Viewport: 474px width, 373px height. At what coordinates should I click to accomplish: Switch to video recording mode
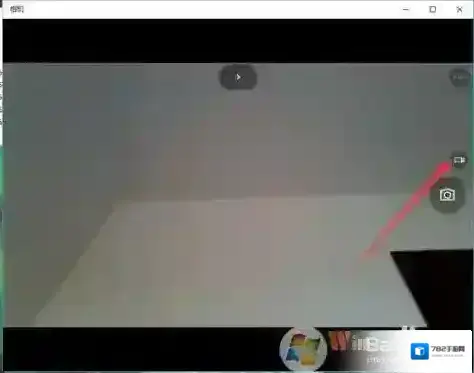pyautogui.click(x=459, y=161)
